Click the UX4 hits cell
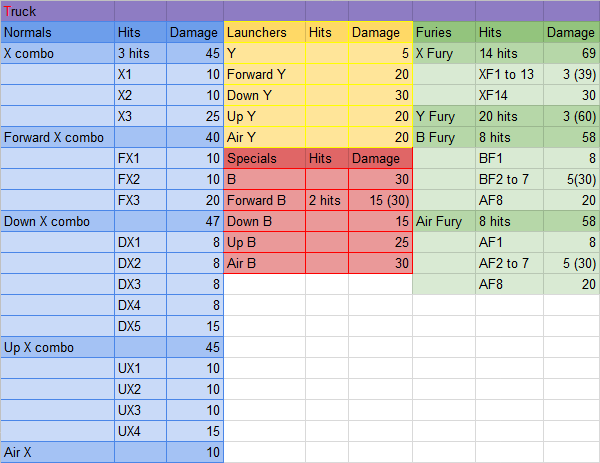600x463 pixels. coord(140,431)
